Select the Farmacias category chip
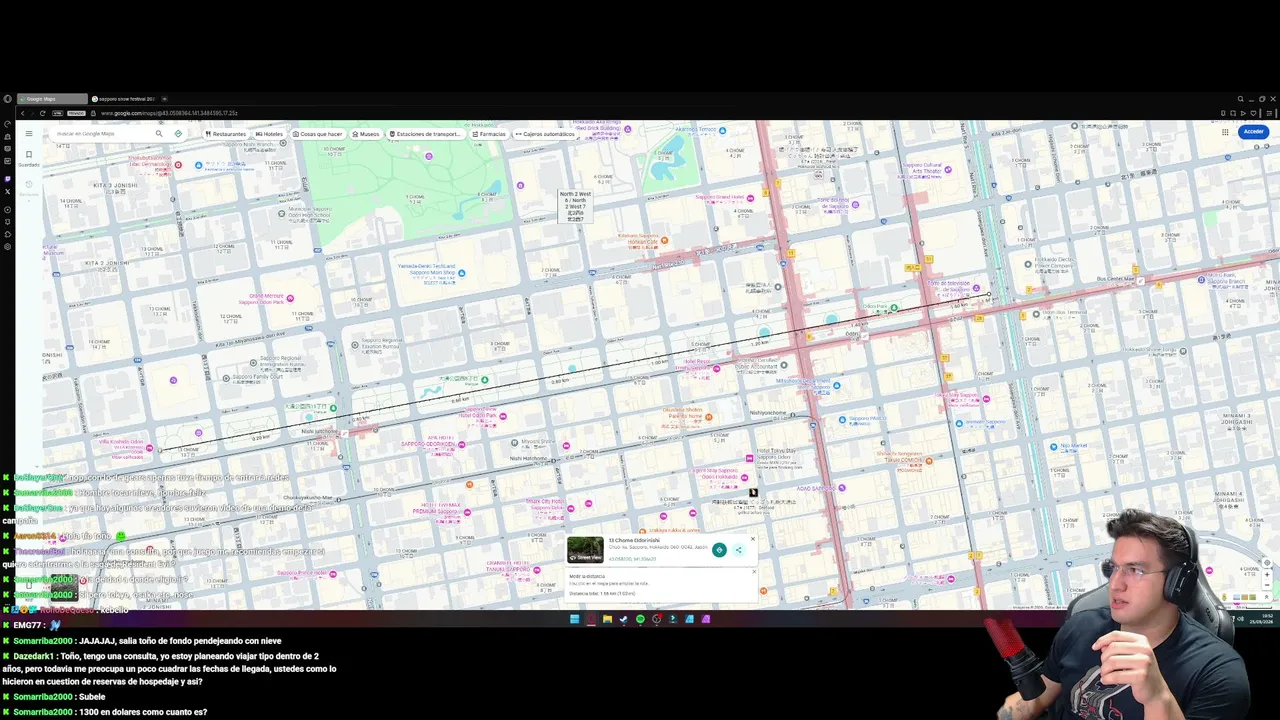 [489, 134]
